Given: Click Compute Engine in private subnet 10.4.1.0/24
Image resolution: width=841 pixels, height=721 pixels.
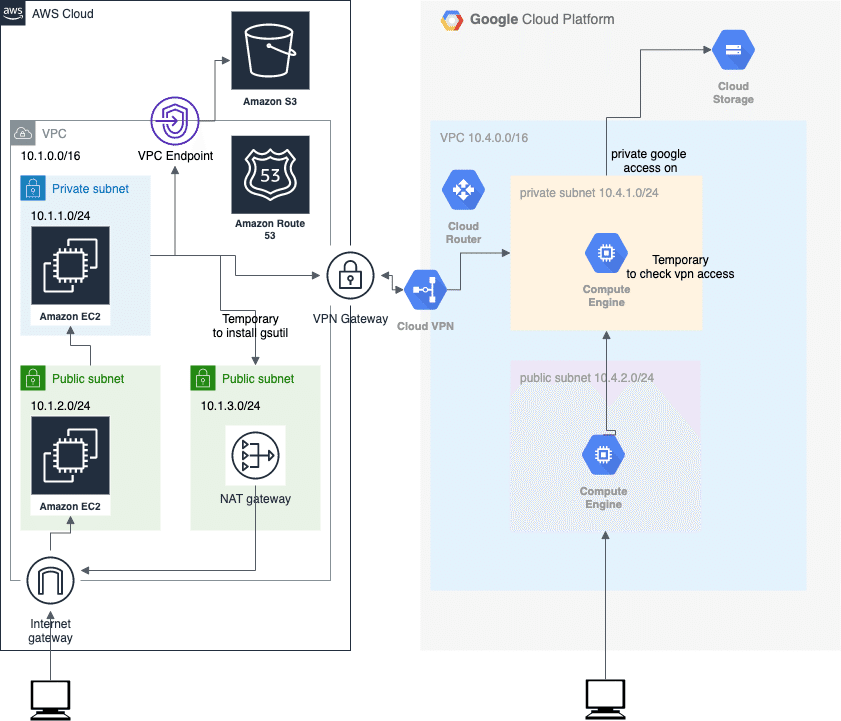Looking at the screenshot, I should tap(606, 253).
